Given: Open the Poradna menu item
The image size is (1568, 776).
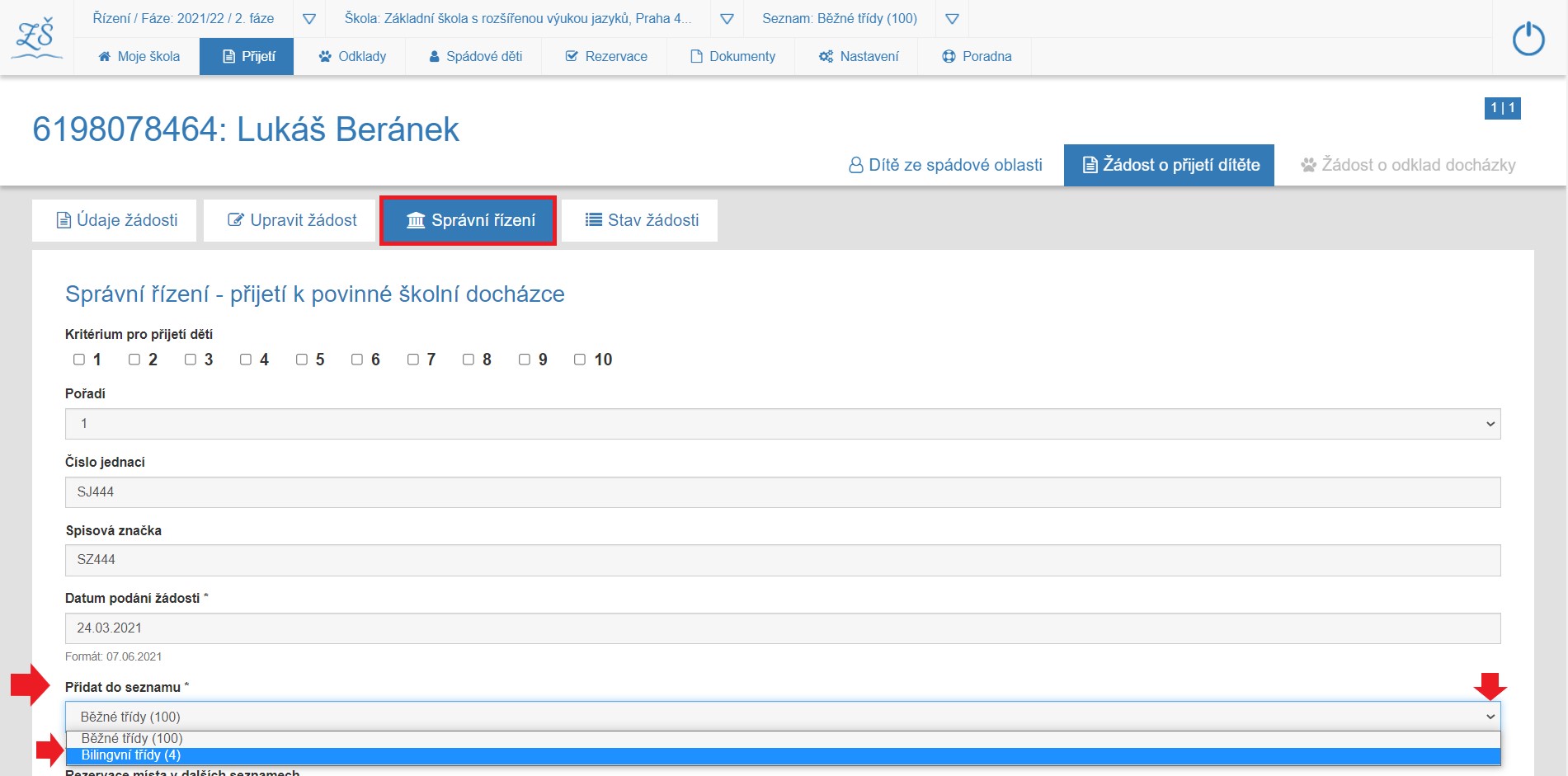Looking at the screenshot, I should pos(976,56).
